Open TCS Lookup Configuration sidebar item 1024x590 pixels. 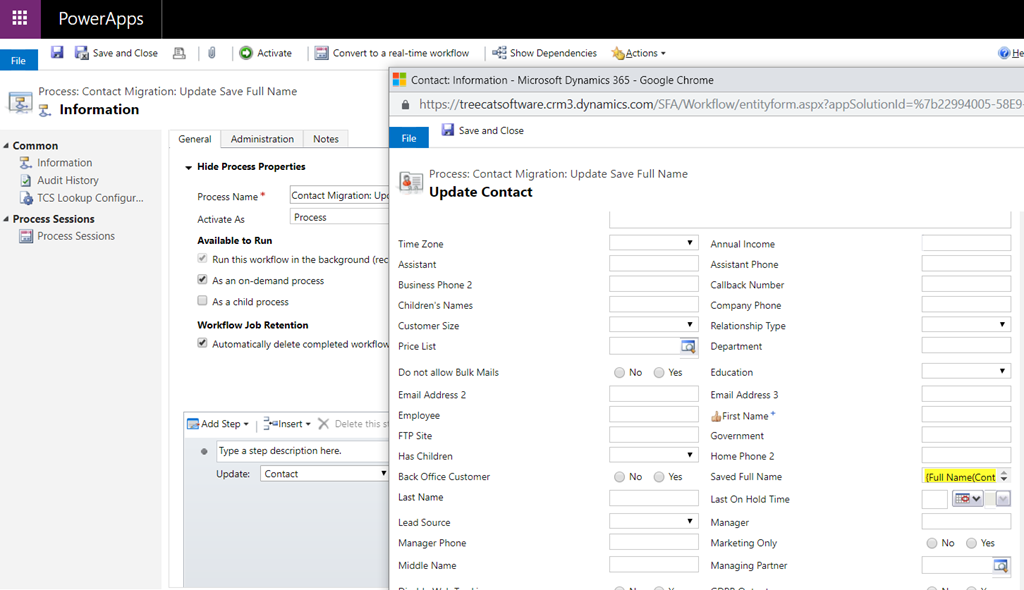89,198
